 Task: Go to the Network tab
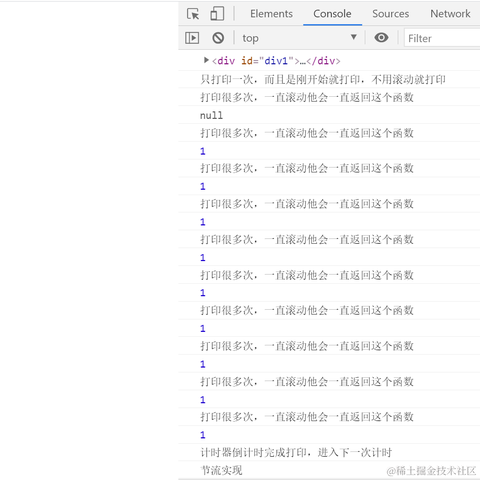[x=450, y=14]
